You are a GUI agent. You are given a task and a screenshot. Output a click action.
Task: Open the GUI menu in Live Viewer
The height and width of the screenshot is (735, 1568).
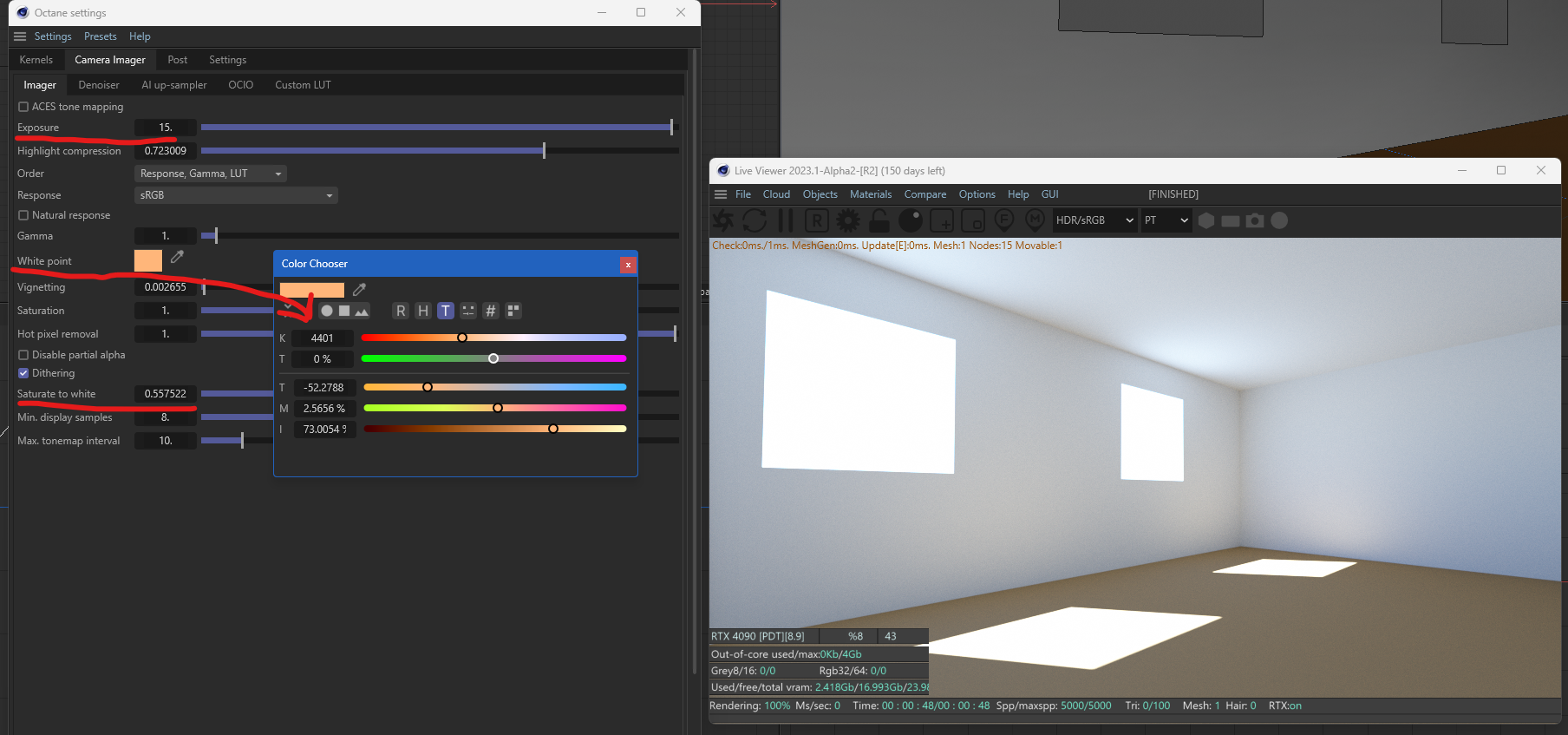click(x=1050, y=194)
